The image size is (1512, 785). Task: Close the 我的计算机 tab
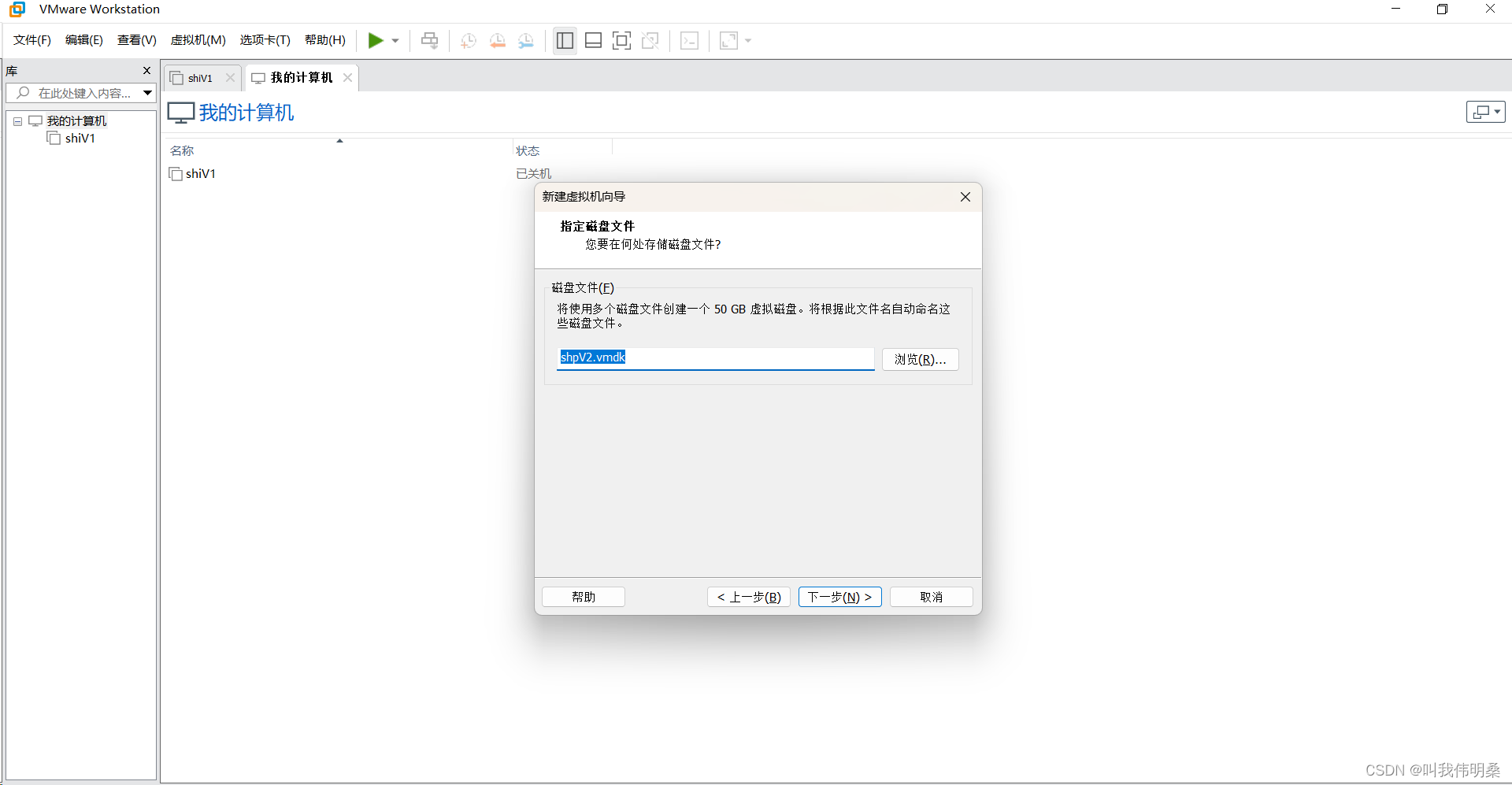tap(347, 78)
